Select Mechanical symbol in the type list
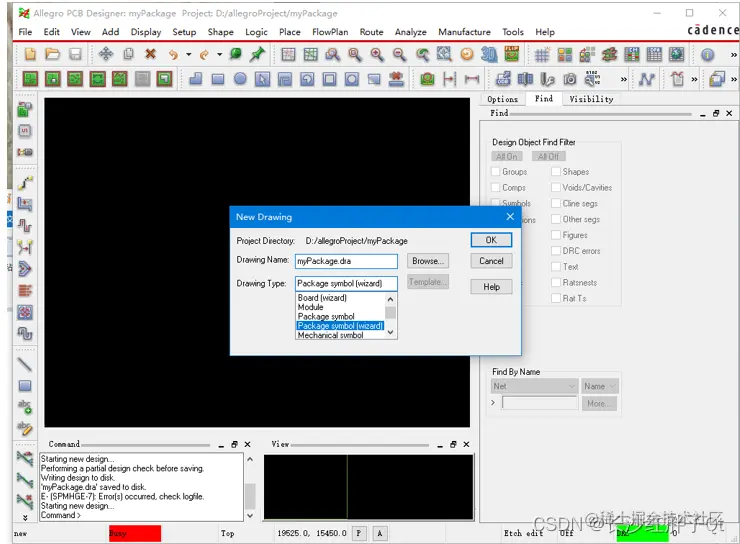The image size is (740, 544). click(330, 335)
